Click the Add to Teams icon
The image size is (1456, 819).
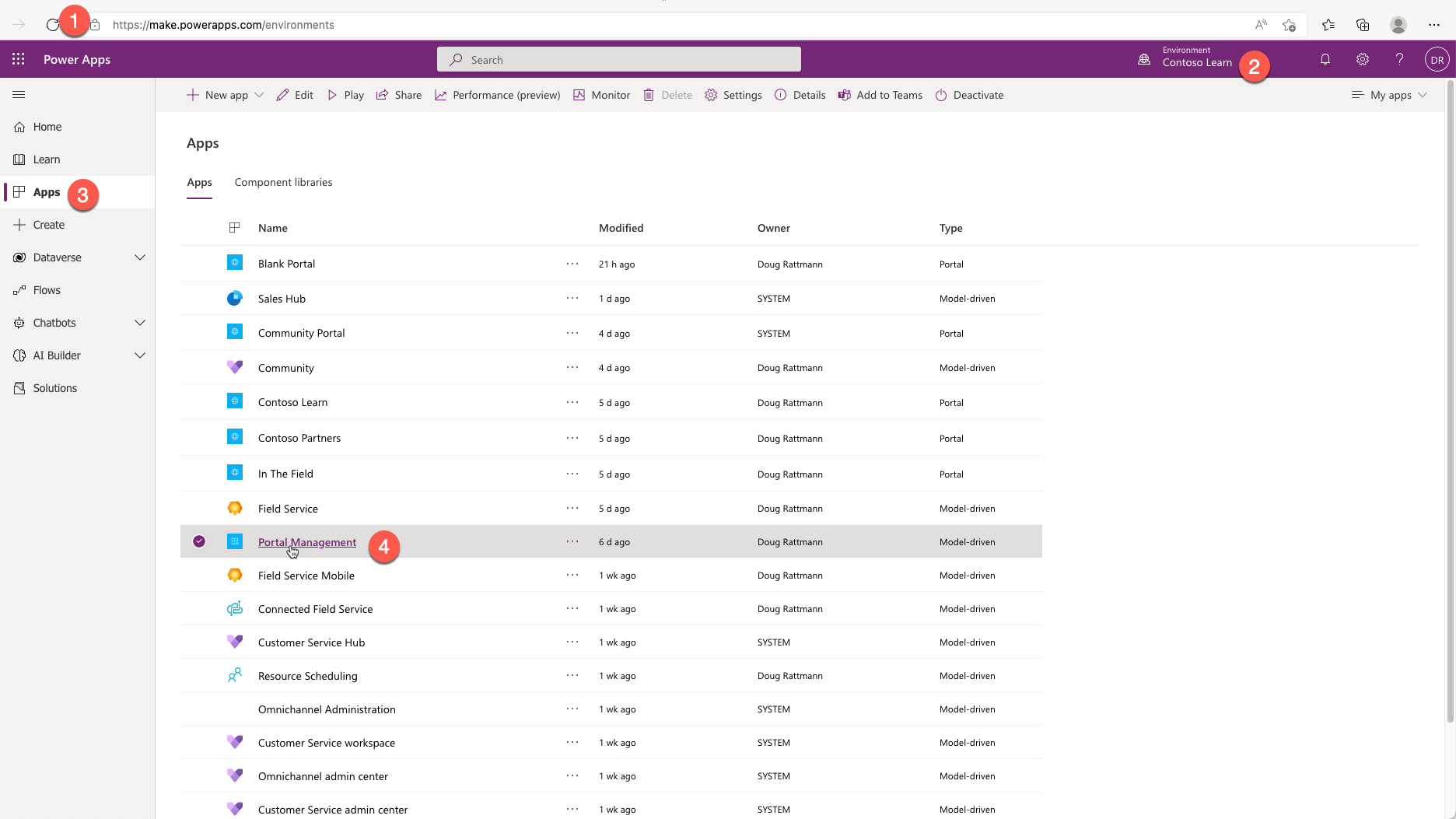[x=880, y=95]
